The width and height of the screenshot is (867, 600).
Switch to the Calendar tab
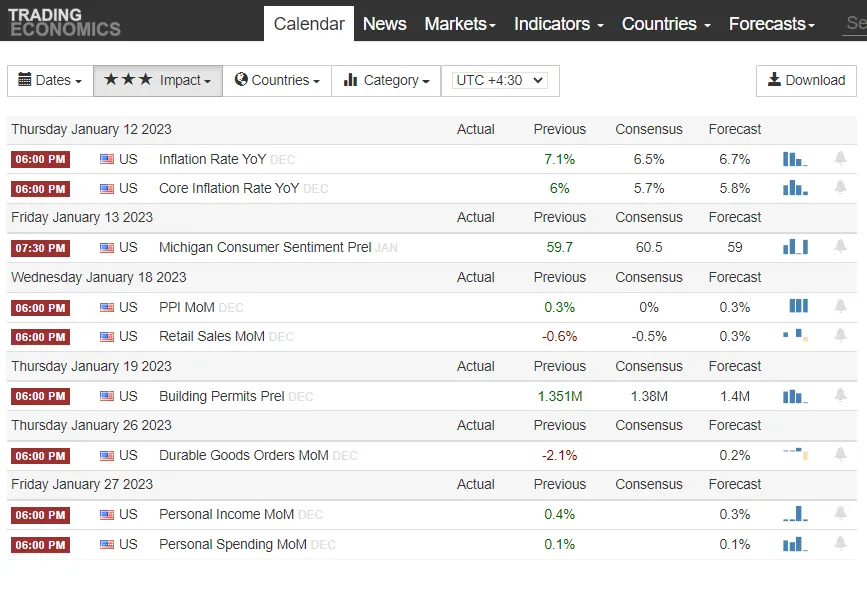point(309,24)
